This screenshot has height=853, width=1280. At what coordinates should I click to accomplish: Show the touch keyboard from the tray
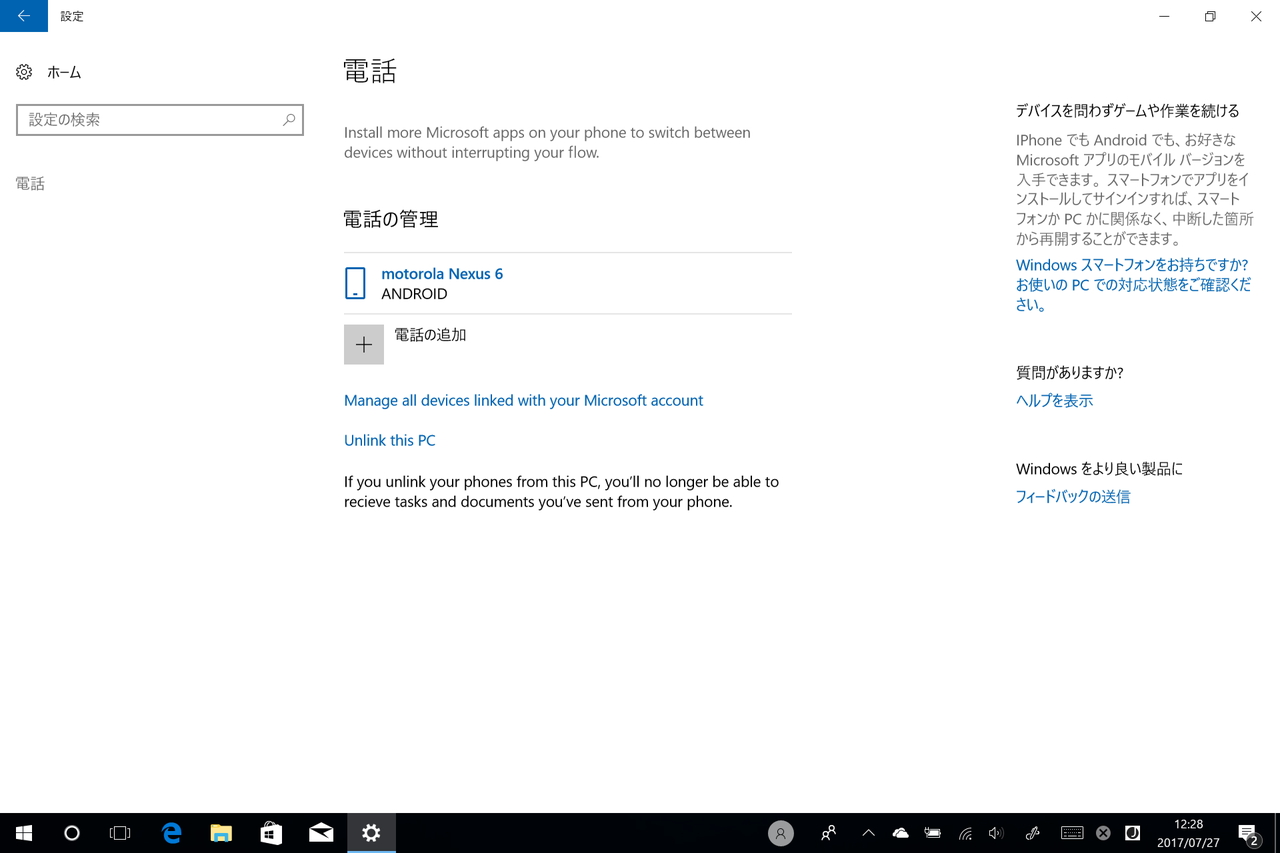(x=1072, y=832)
